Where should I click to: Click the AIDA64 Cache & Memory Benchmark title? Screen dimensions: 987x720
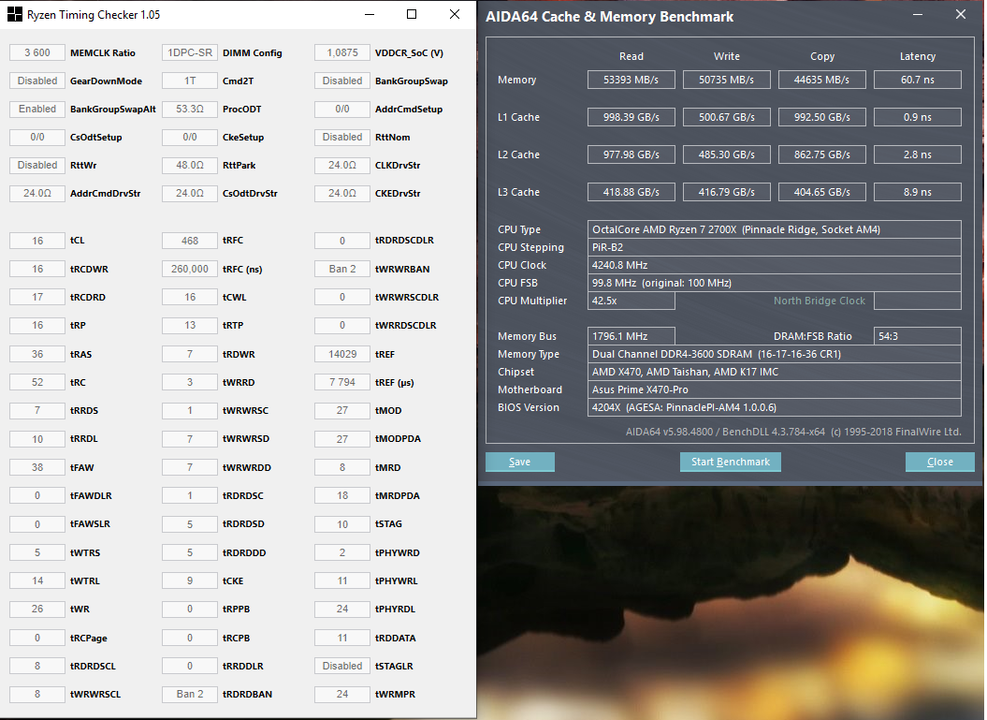609,17
